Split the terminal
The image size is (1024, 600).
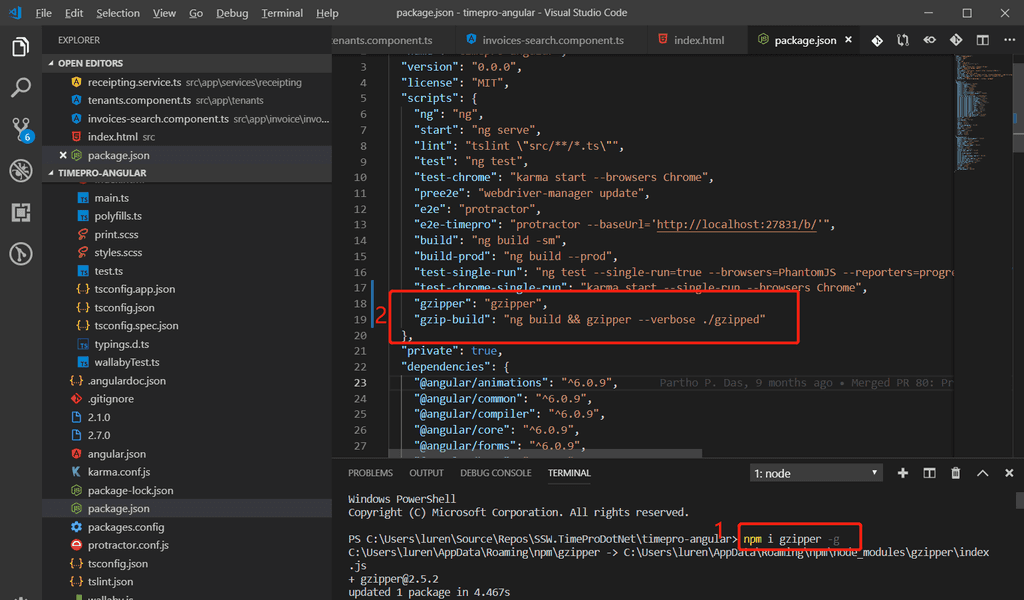coord(929,472)
